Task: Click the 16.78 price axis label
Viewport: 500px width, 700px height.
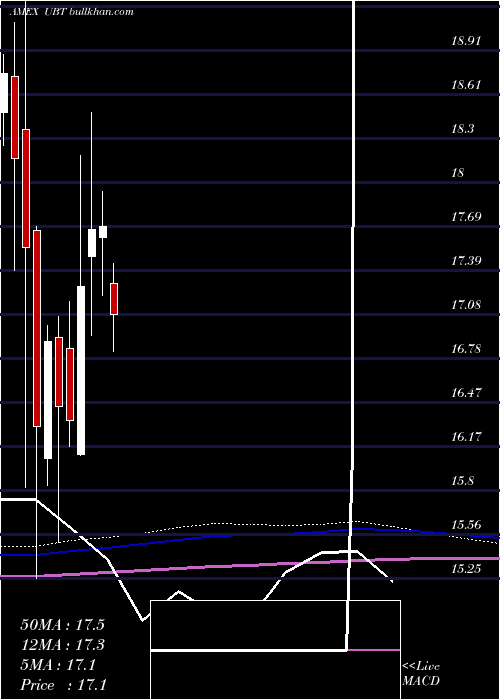Action: pos(466,349)
